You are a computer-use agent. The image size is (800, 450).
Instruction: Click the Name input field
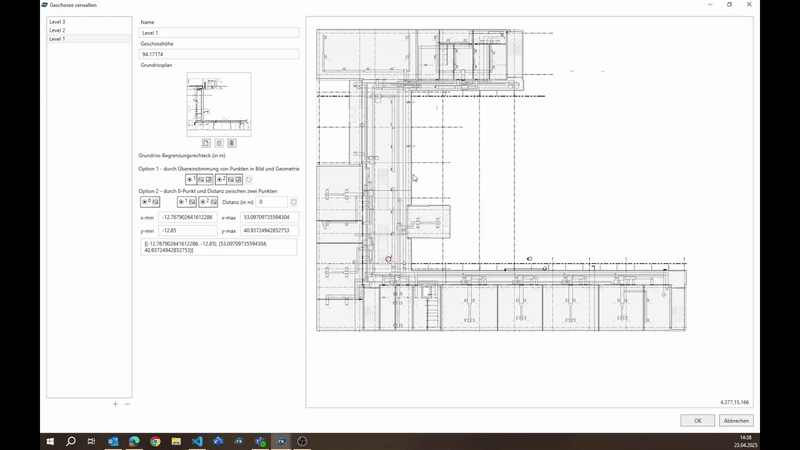219,33
